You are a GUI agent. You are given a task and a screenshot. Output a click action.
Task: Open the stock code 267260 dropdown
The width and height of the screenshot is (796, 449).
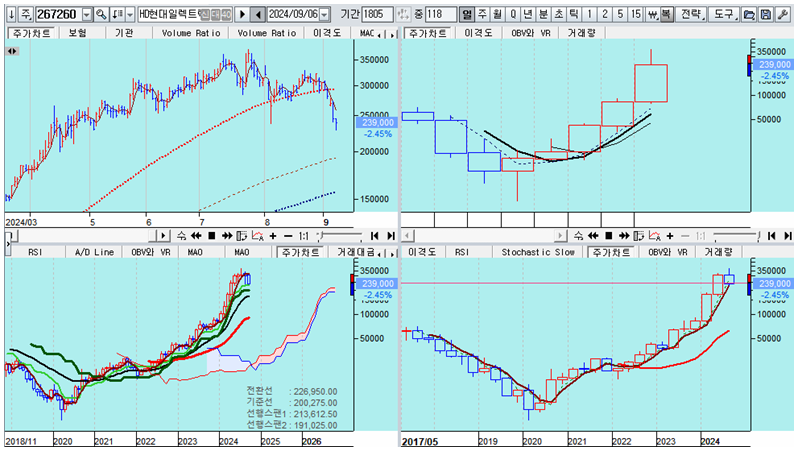(x=86, y=15)
